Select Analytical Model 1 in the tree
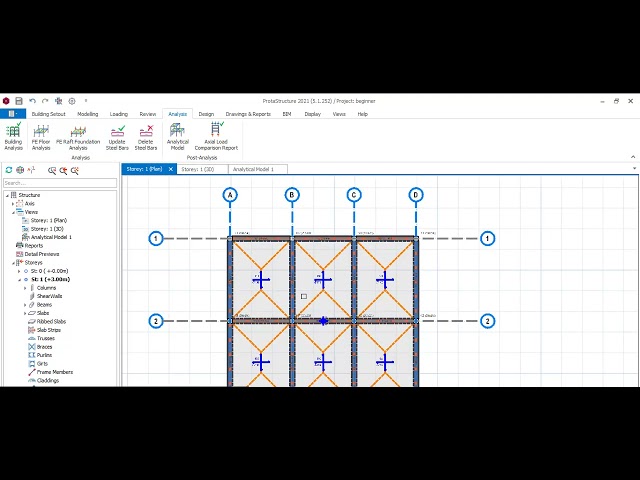Viewport: 640px width, 480px height. click(x=51, y=237)
